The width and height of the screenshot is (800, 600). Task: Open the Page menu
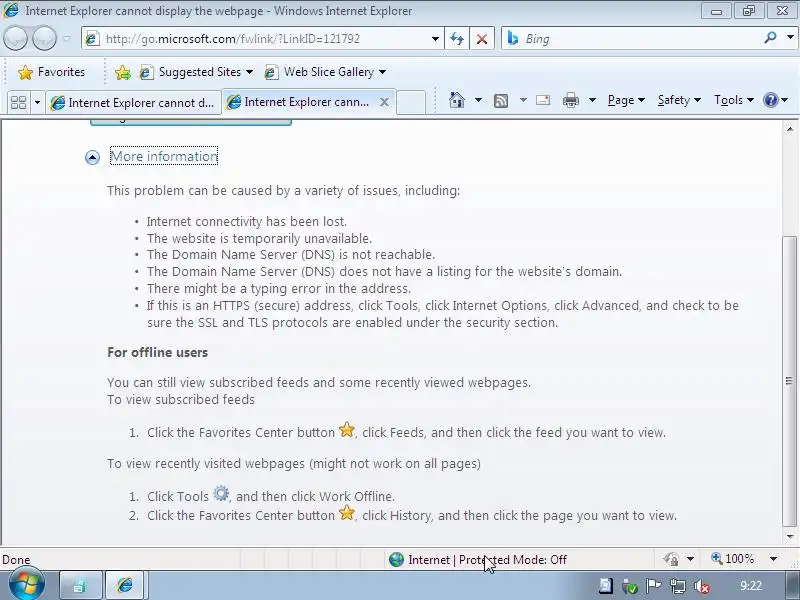pyautogui.click(x=626, y=100)
